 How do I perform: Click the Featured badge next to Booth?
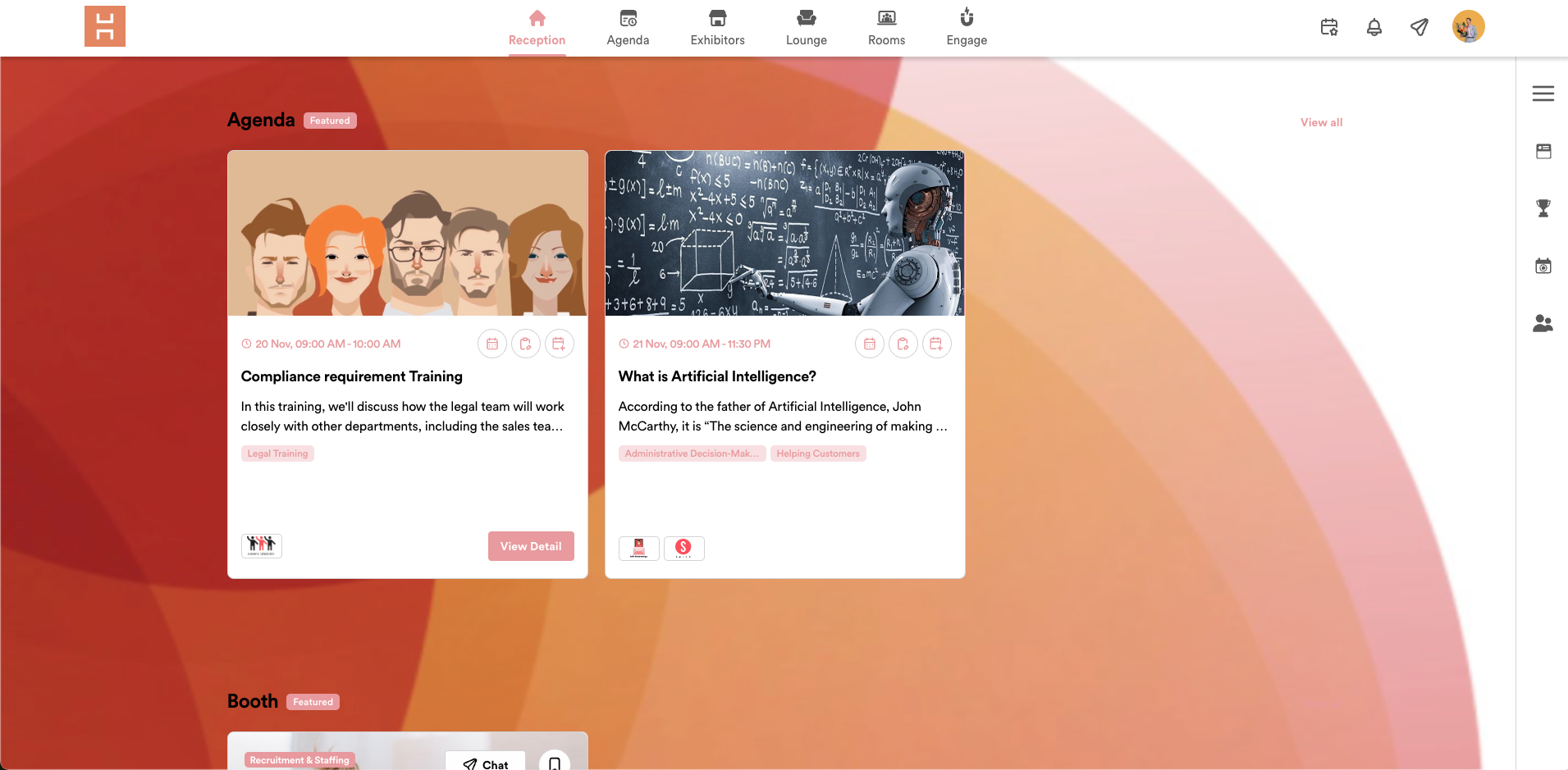pos(313,702)
